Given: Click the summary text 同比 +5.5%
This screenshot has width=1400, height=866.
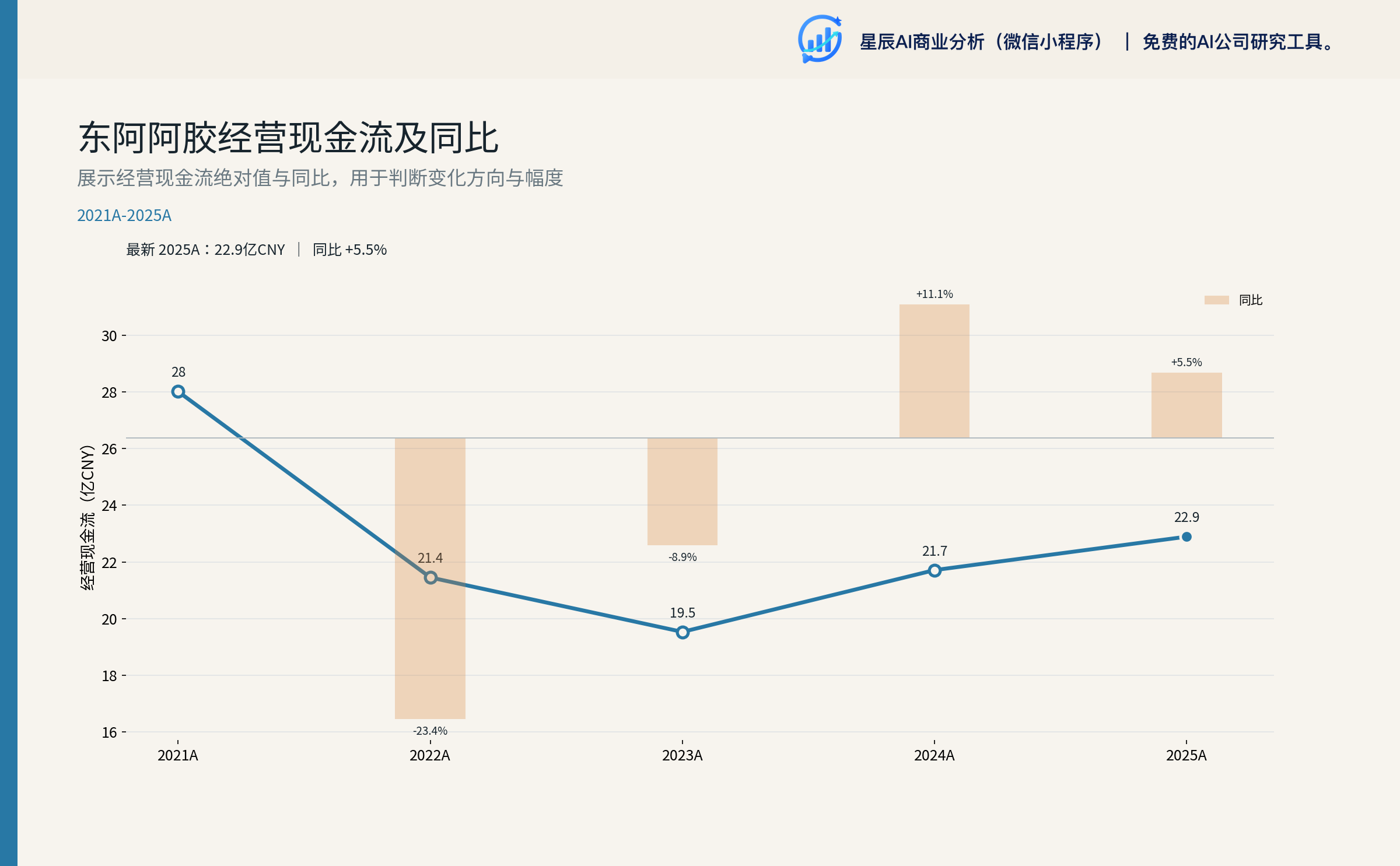Looking at the screenshot, I should pos(349,250).
